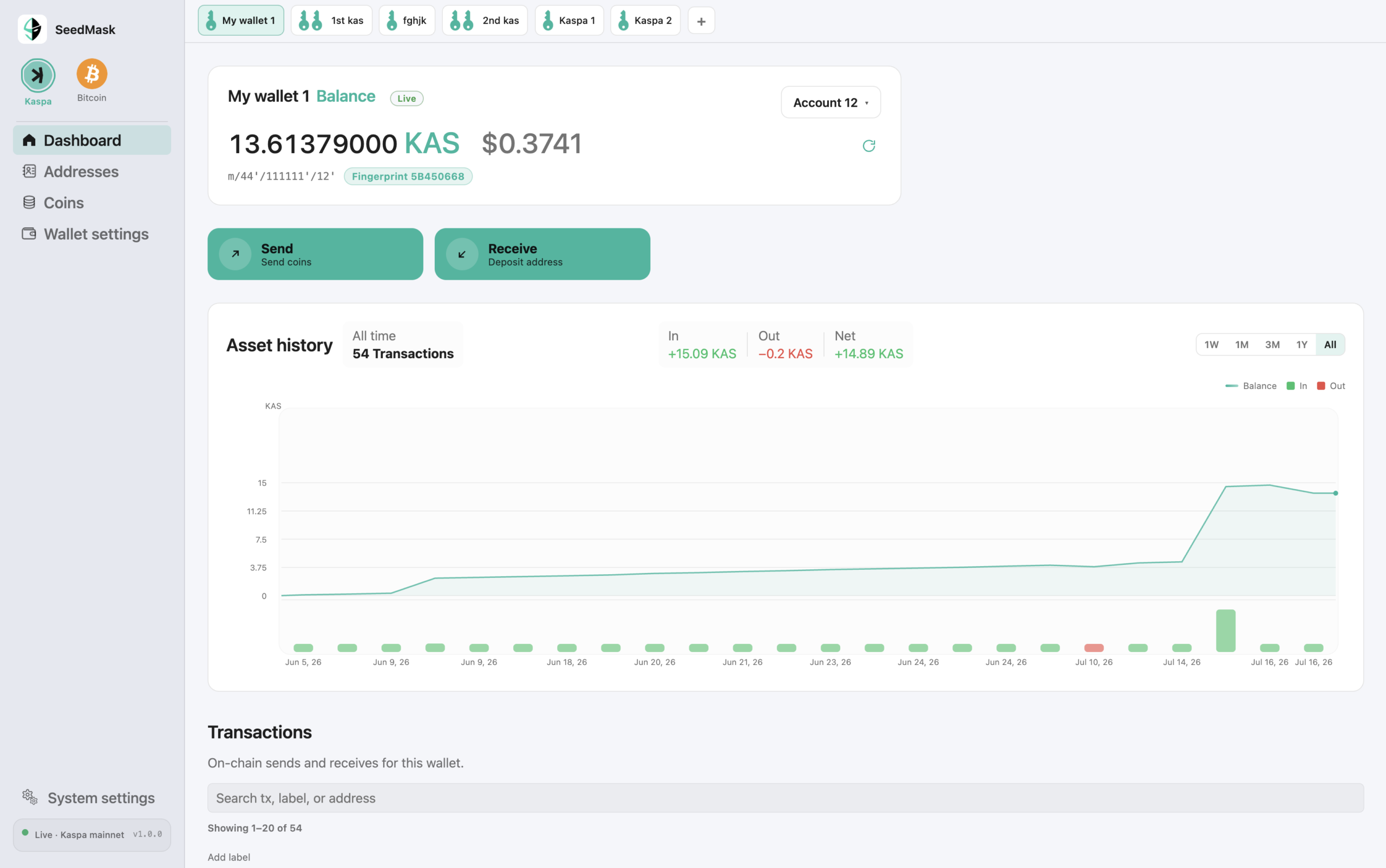Switch to the 2nd kas wallet tab
Screen dimensions: 1386x868
click(x=484, y=21)
